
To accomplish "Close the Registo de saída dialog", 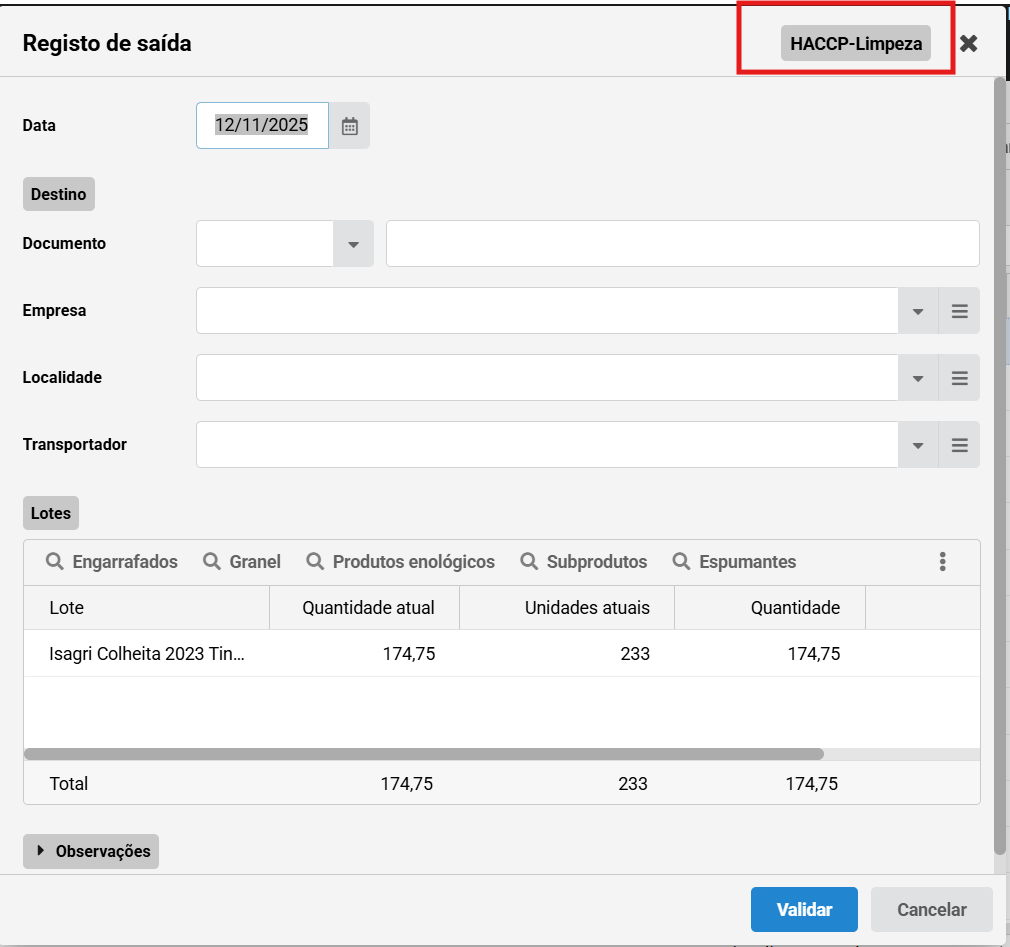I will [968, 44].
